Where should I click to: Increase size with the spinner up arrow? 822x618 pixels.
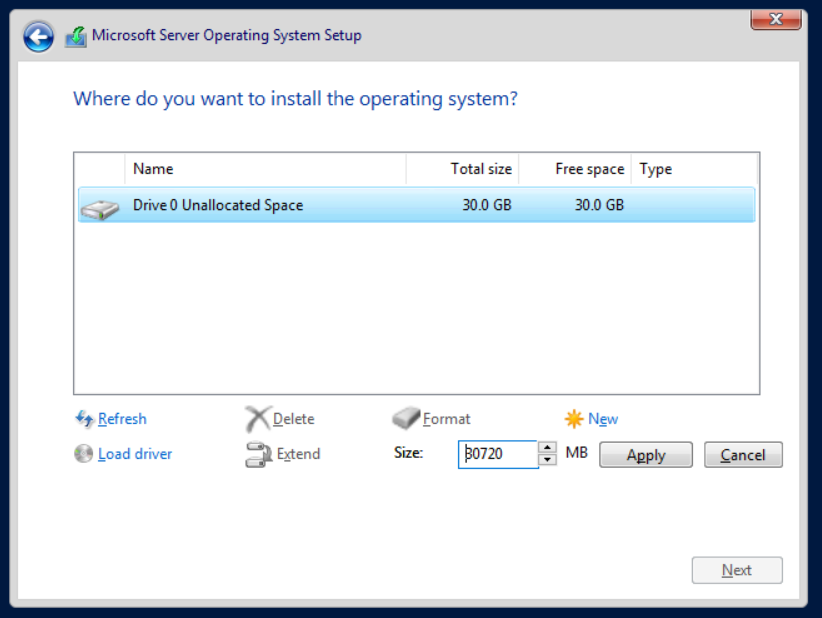(547, 447)
